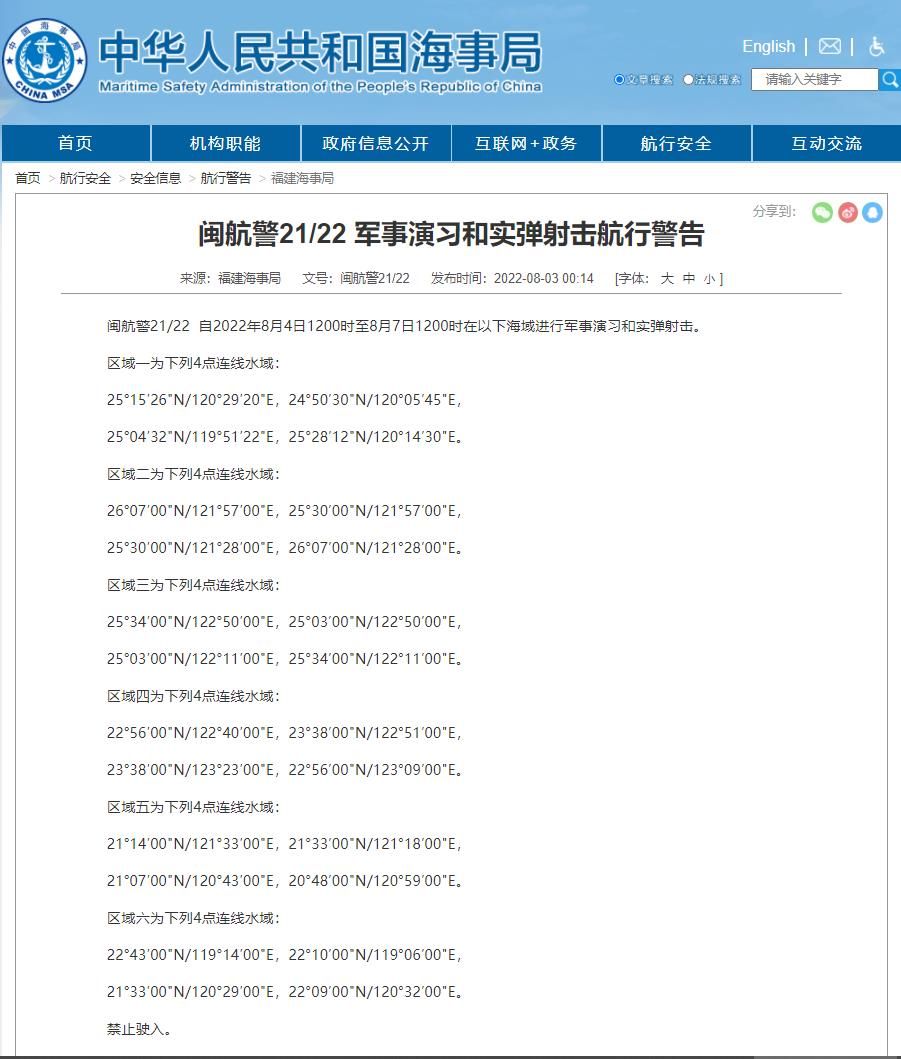This screenshot has width=901, height=1059.
Task: Click the 航行警告 breadcrumb link
Action: (226, 178)
